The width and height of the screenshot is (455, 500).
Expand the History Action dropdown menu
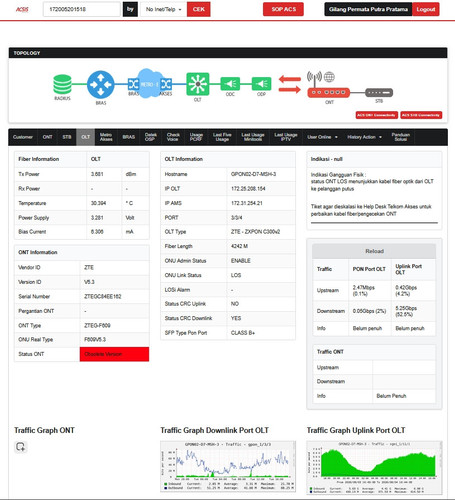(364, 137)
